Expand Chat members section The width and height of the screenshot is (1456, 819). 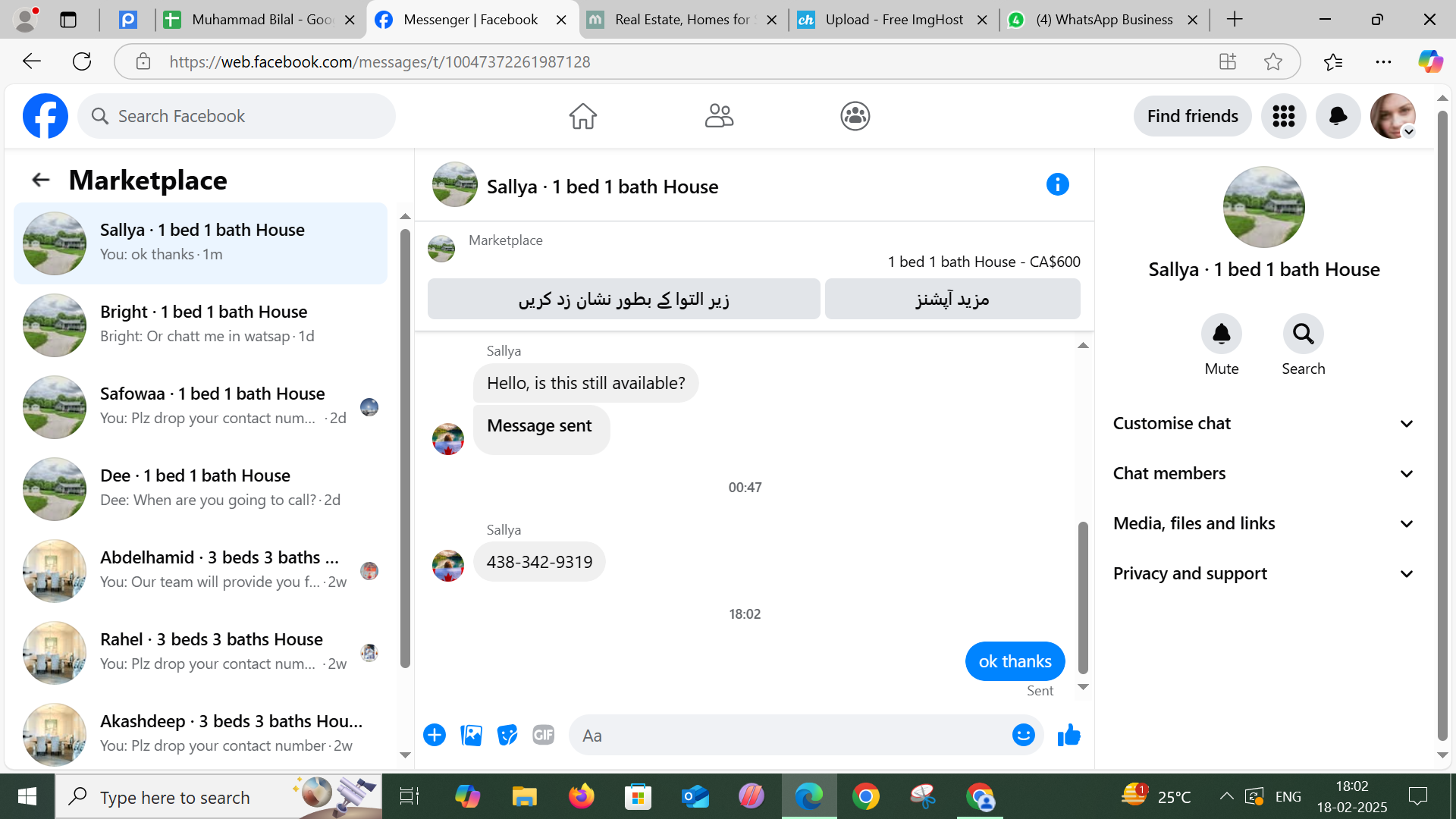pyautogui.click(x=1263, y=473)
